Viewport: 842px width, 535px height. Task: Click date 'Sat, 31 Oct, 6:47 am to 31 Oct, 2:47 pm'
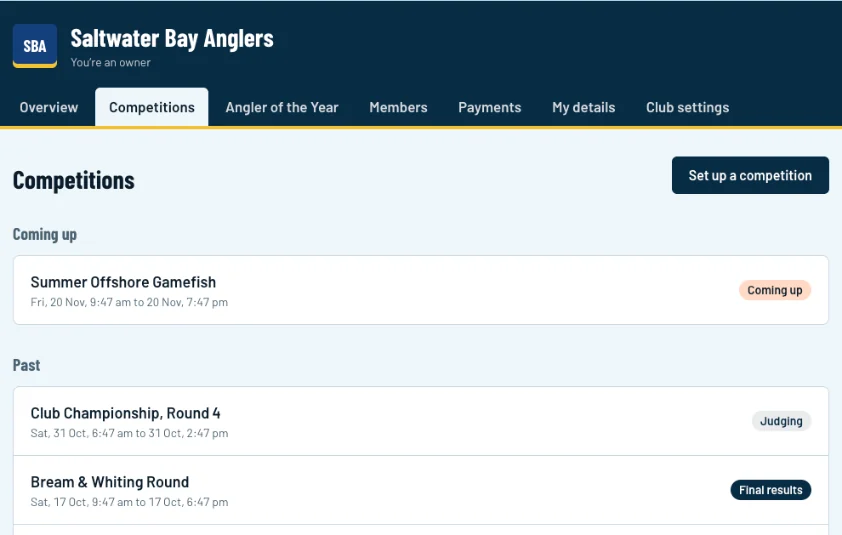[x=129, y=433]
